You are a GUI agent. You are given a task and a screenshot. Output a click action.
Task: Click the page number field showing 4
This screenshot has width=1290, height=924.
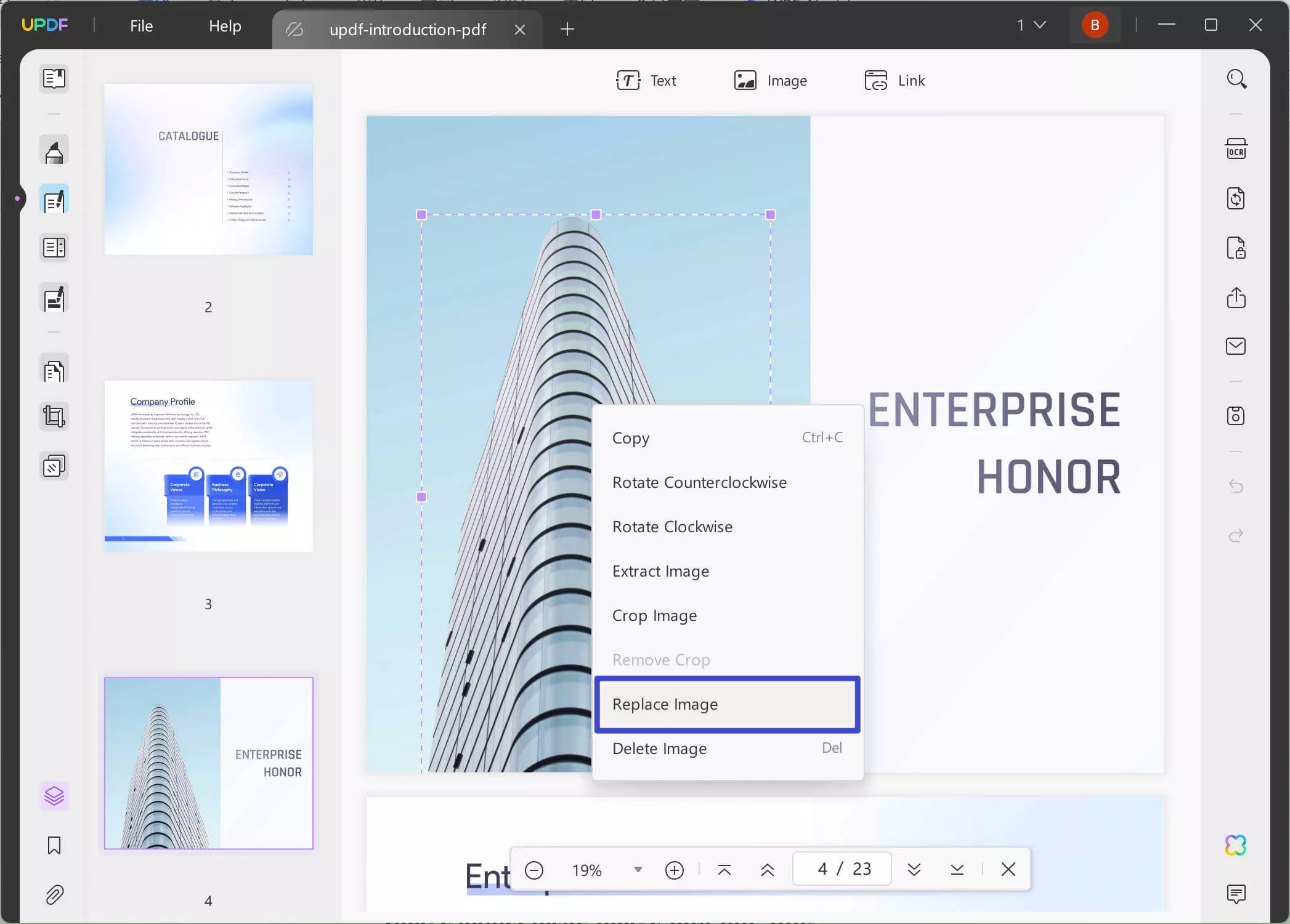[842, 869]
